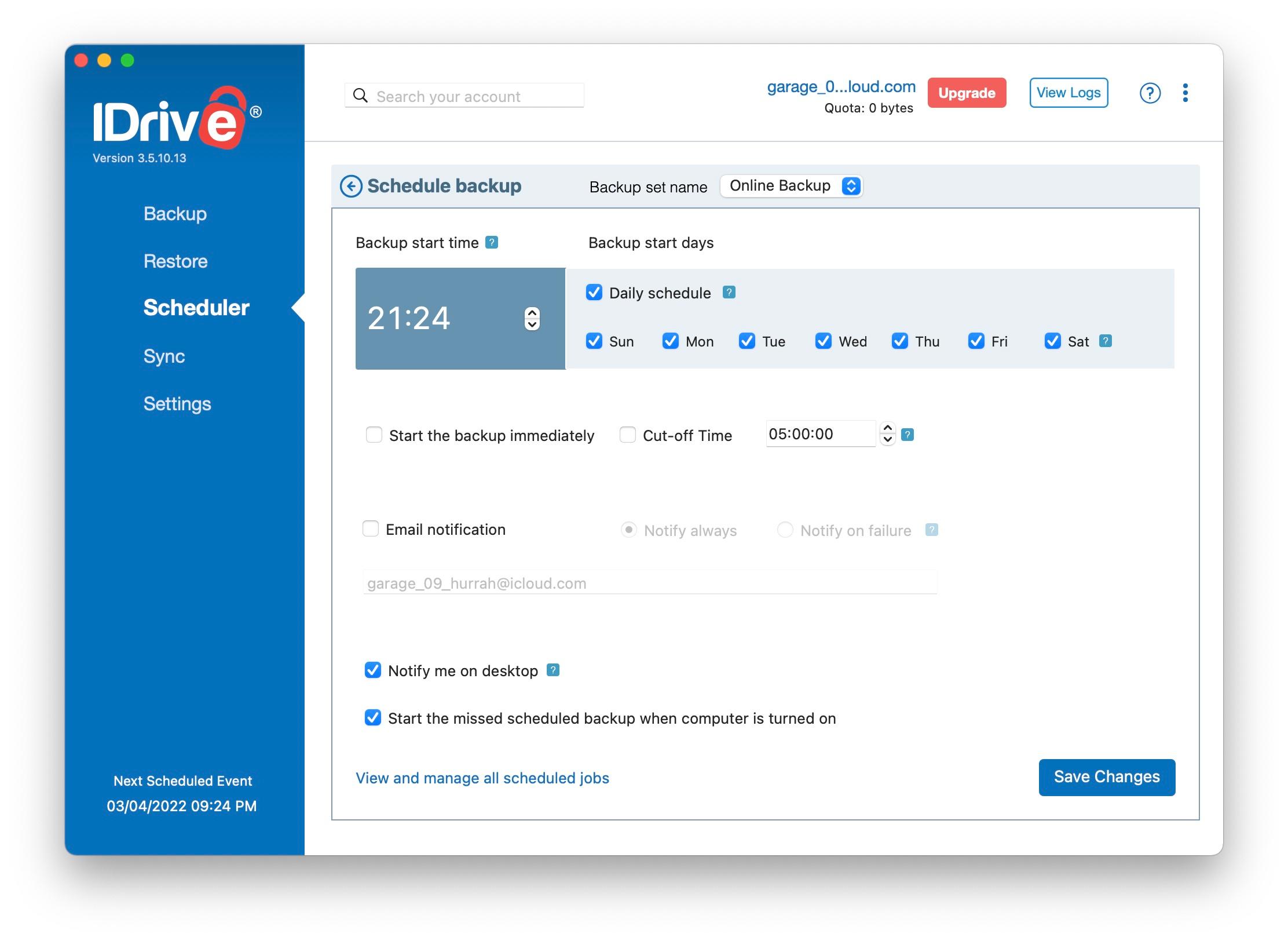This screenshot has width=1288, height=941.
Task: Uncheck the Sat day checkbox
Action: tap(1053, 341)
